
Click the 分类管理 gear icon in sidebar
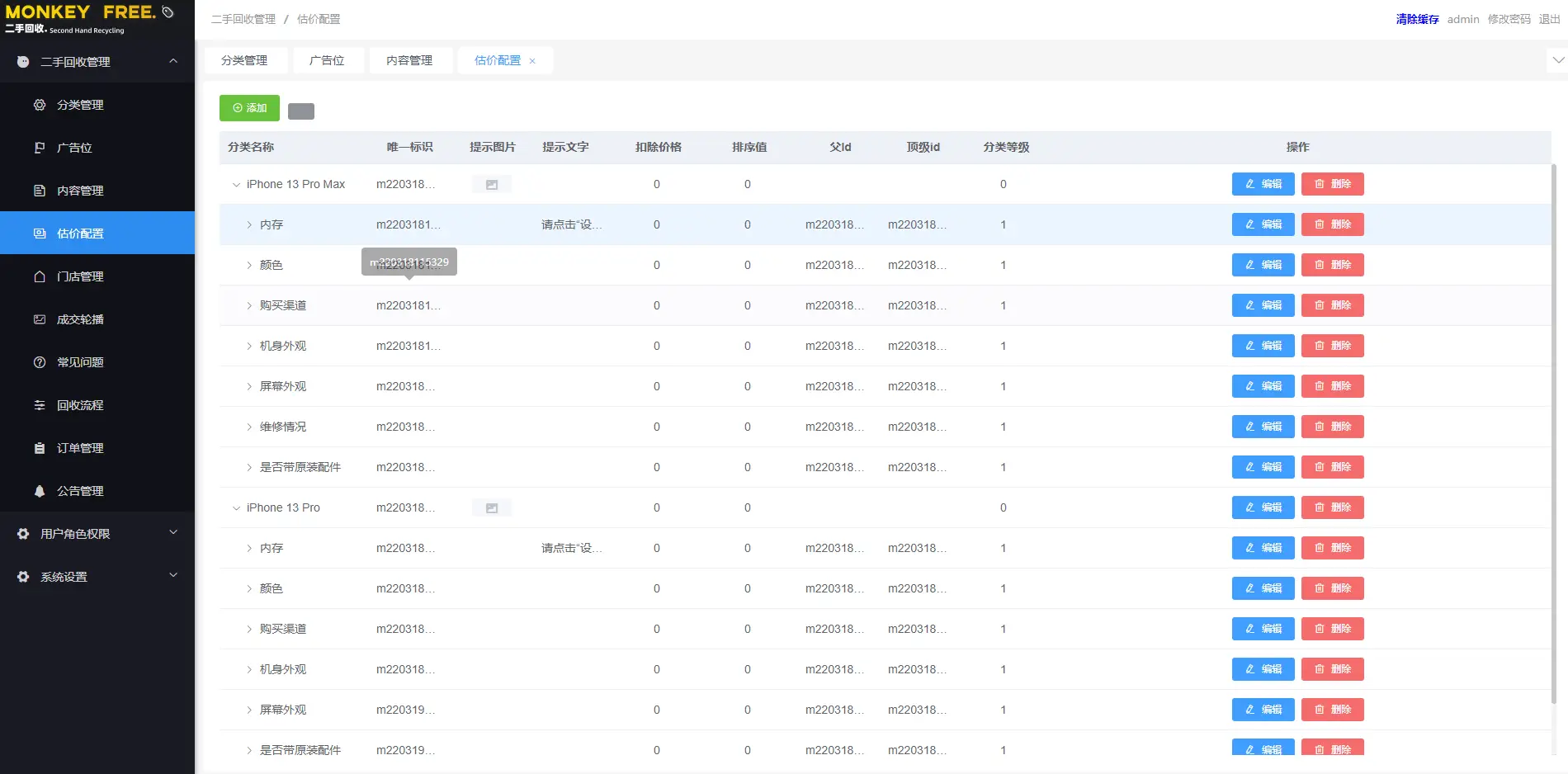pyautogui.click(x=40, y=105)
